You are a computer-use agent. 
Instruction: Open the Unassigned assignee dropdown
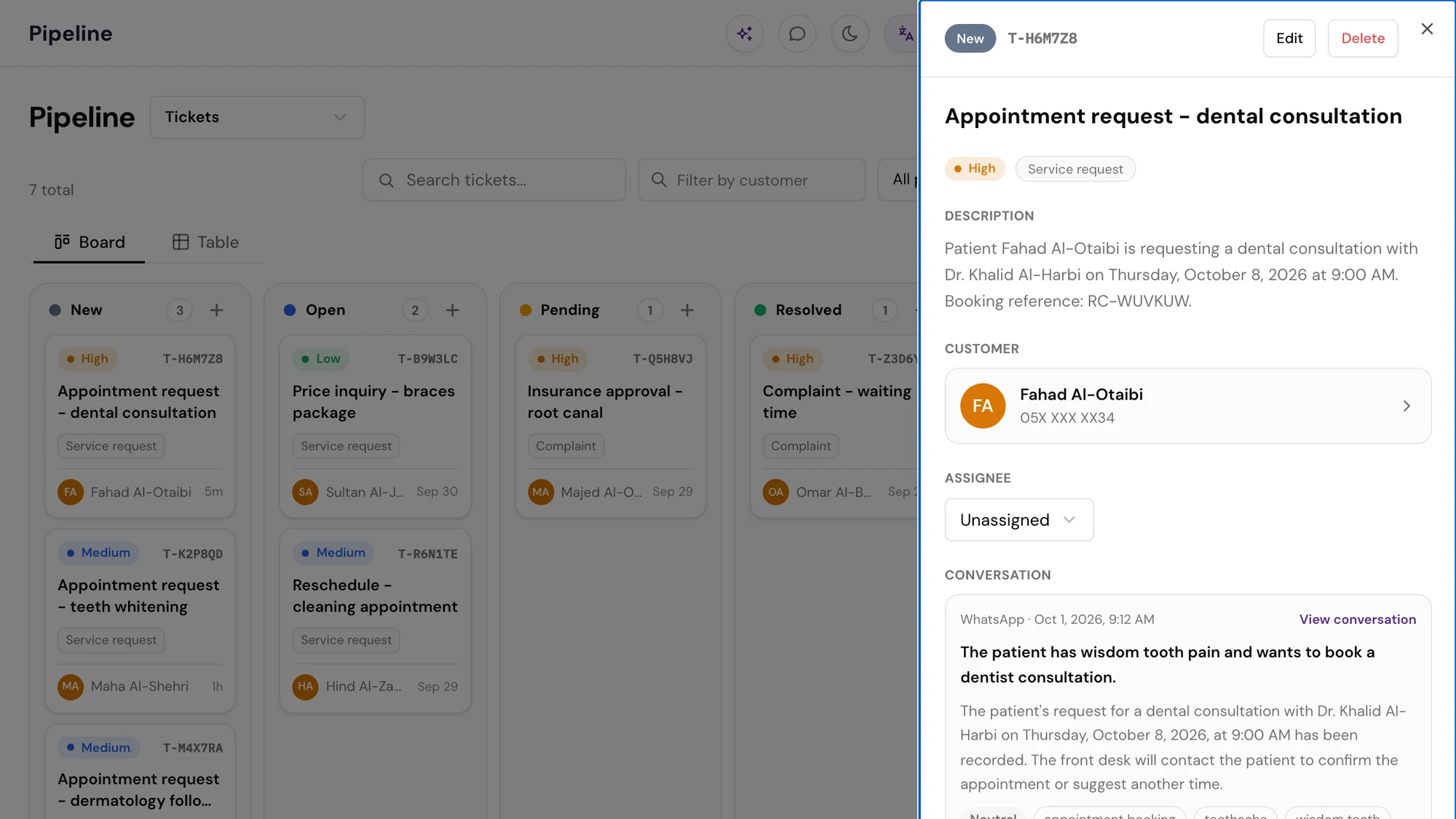[1018, 520]
